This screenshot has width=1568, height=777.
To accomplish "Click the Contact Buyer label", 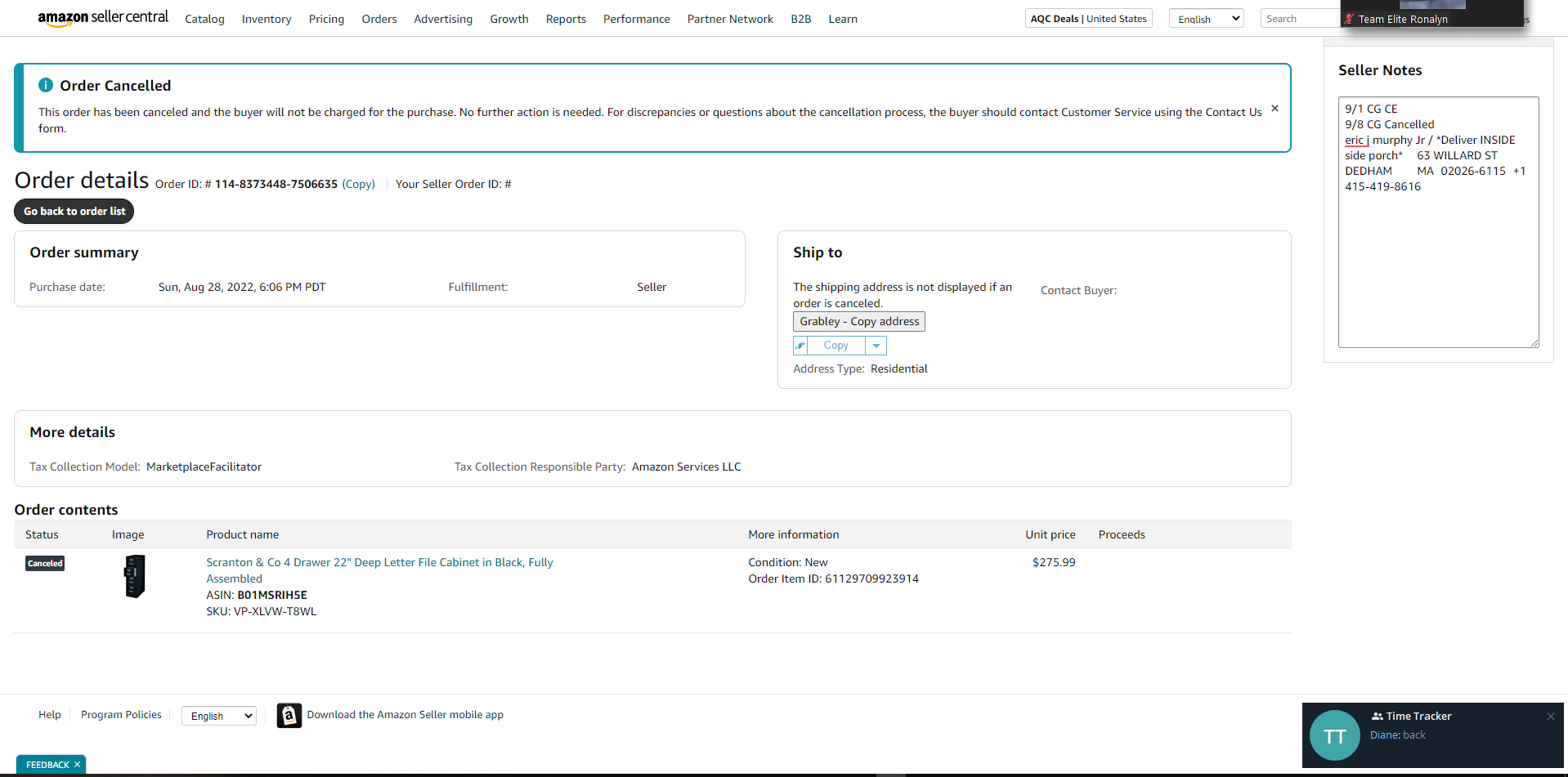I will 1079,290.
